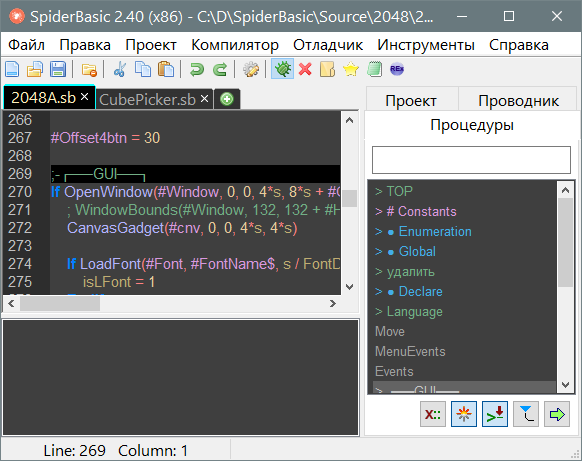The width and height of the screenshot is (582, 461).
Task: Click the yellow notched page icon
Action: pyautogui.click(x=327, y=69)
